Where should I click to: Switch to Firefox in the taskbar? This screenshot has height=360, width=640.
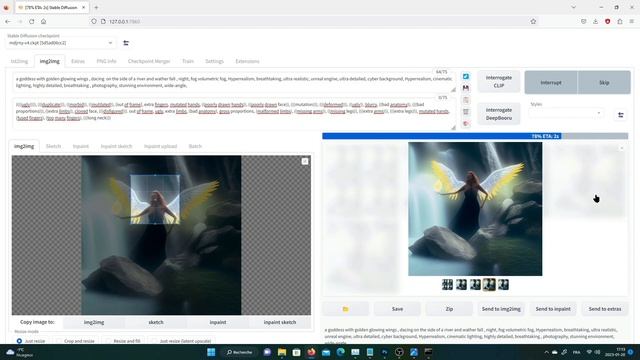point(311,352)
